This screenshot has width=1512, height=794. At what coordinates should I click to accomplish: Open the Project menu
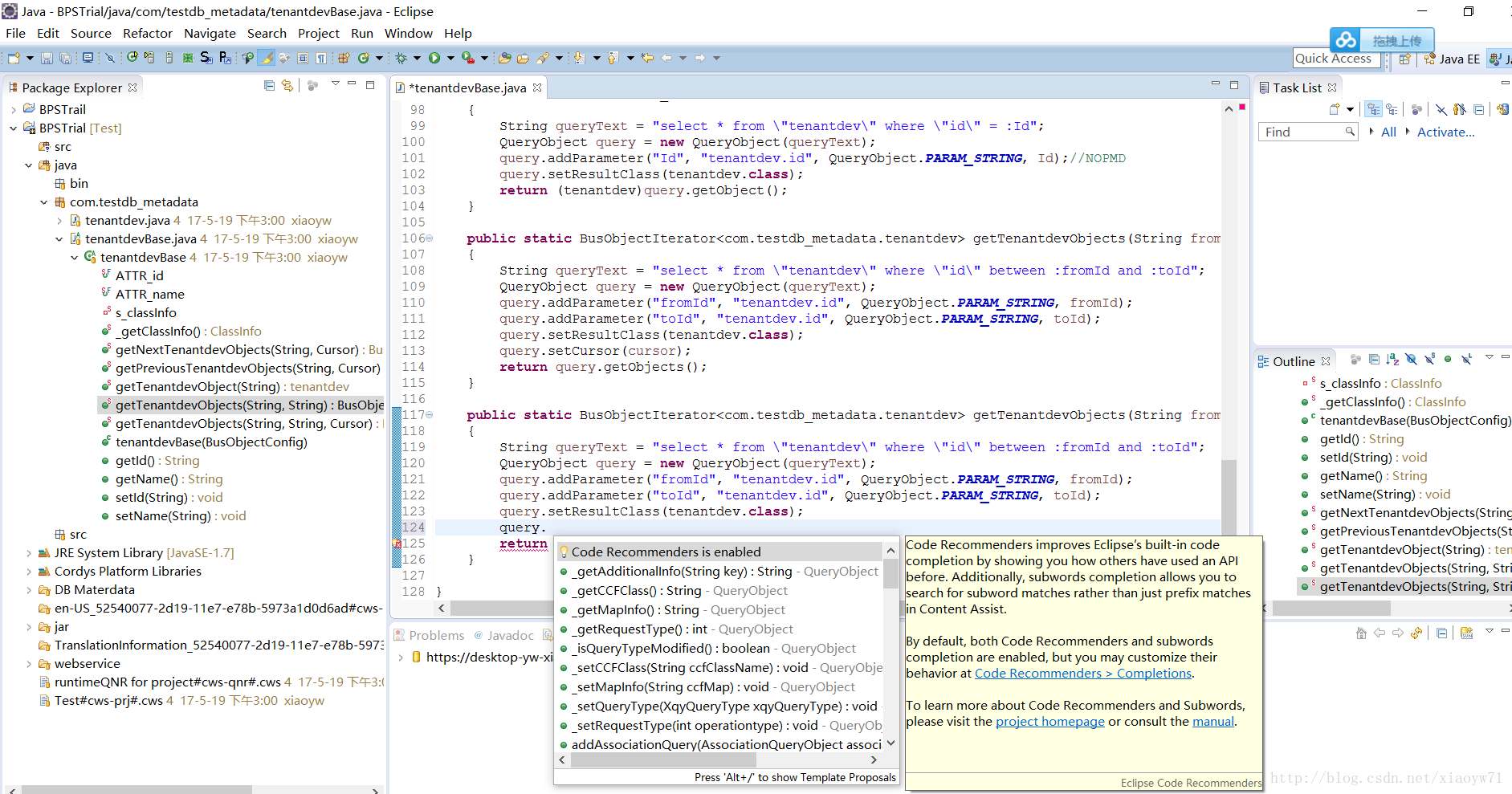click(319, 33)
